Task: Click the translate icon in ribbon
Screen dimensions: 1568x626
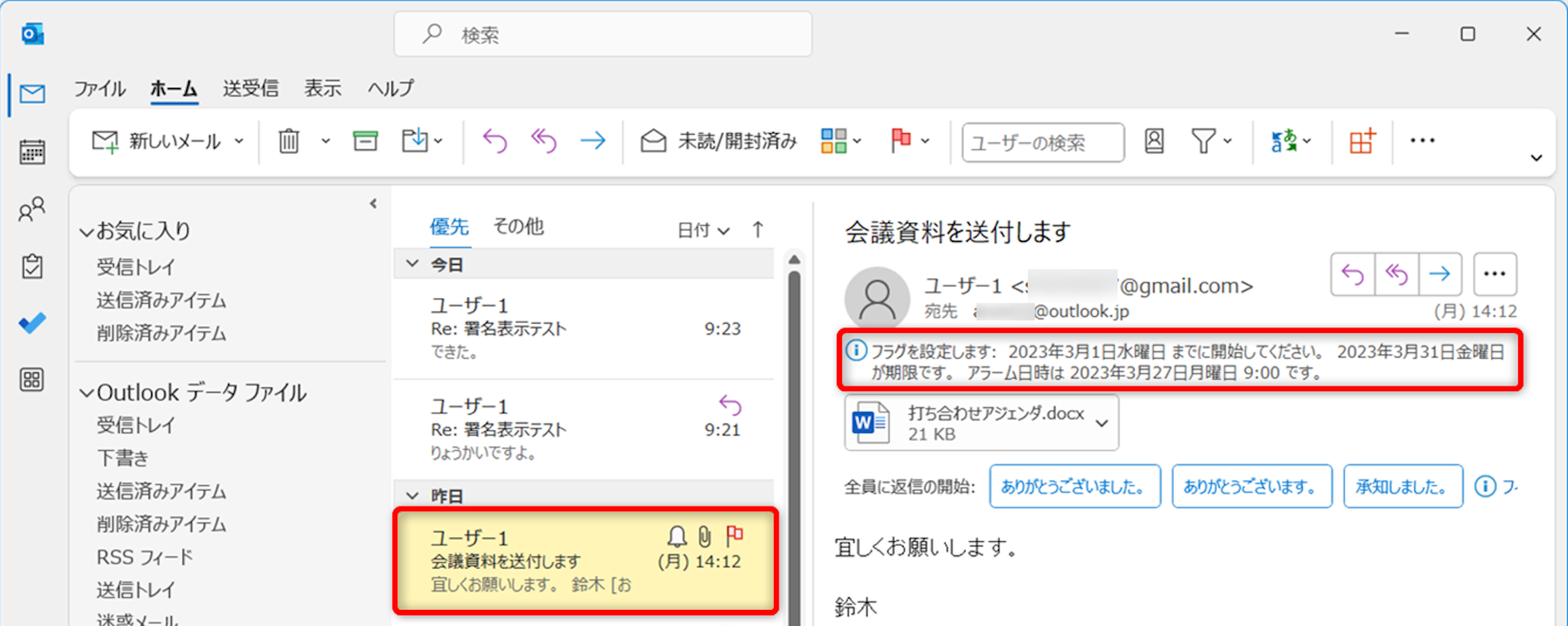Action: click(x=1284, y=142)
